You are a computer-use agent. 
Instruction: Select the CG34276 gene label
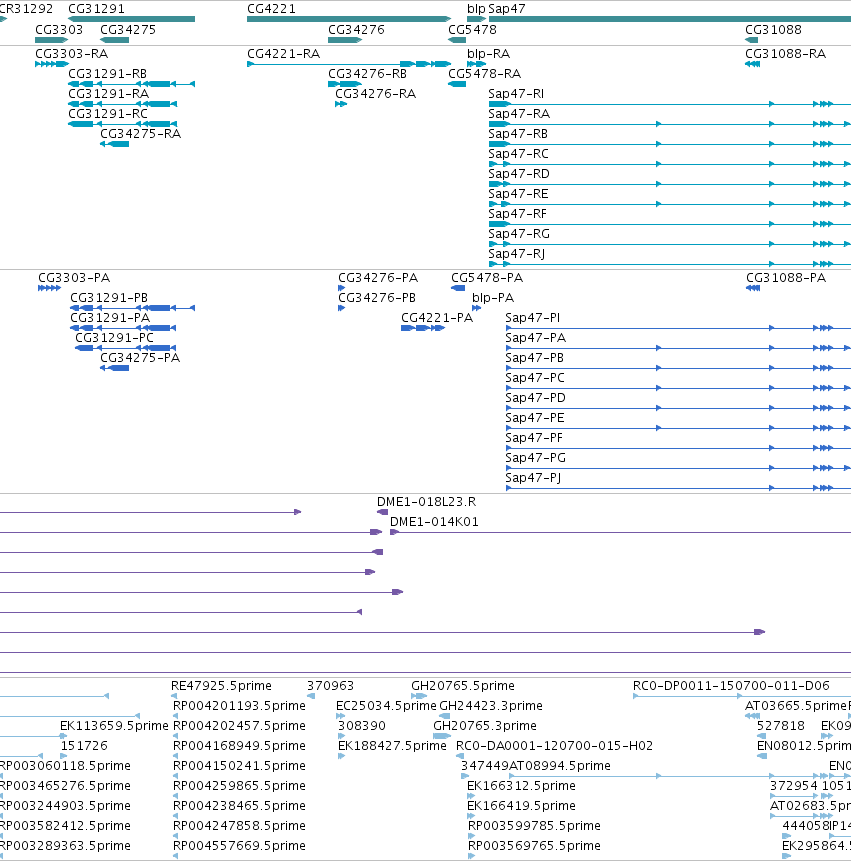tap(356, 30)
